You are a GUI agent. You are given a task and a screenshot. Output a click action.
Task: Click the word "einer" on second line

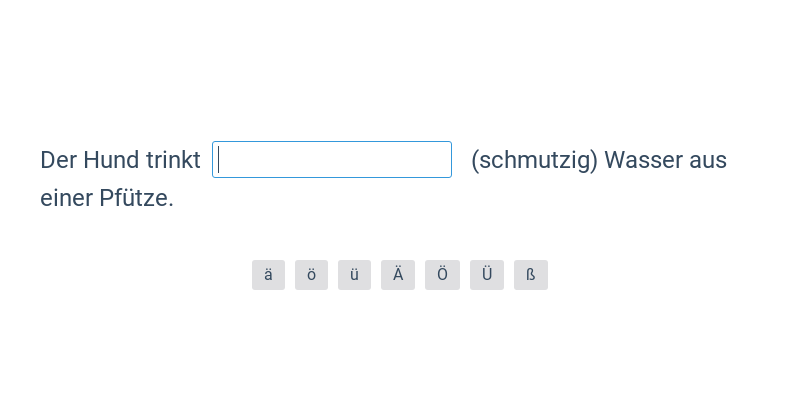tap(66, 198)
